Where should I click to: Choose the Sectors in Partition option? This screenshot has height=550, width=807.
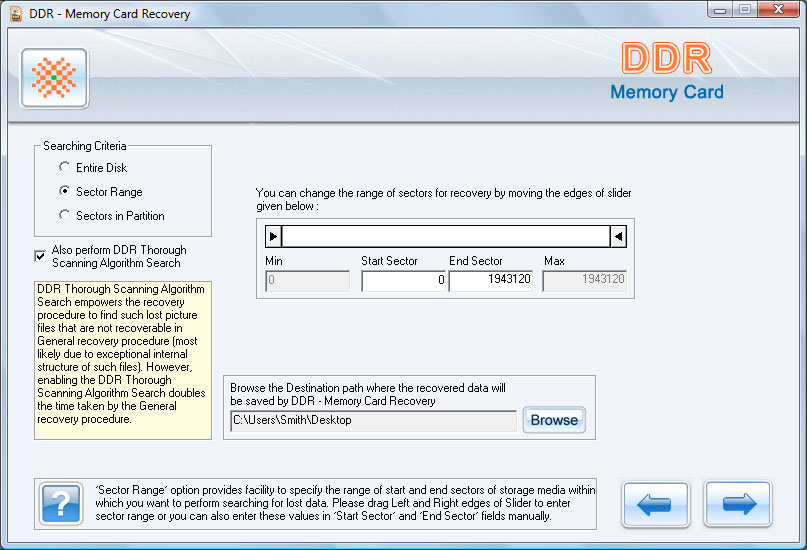tap(64, 215)
